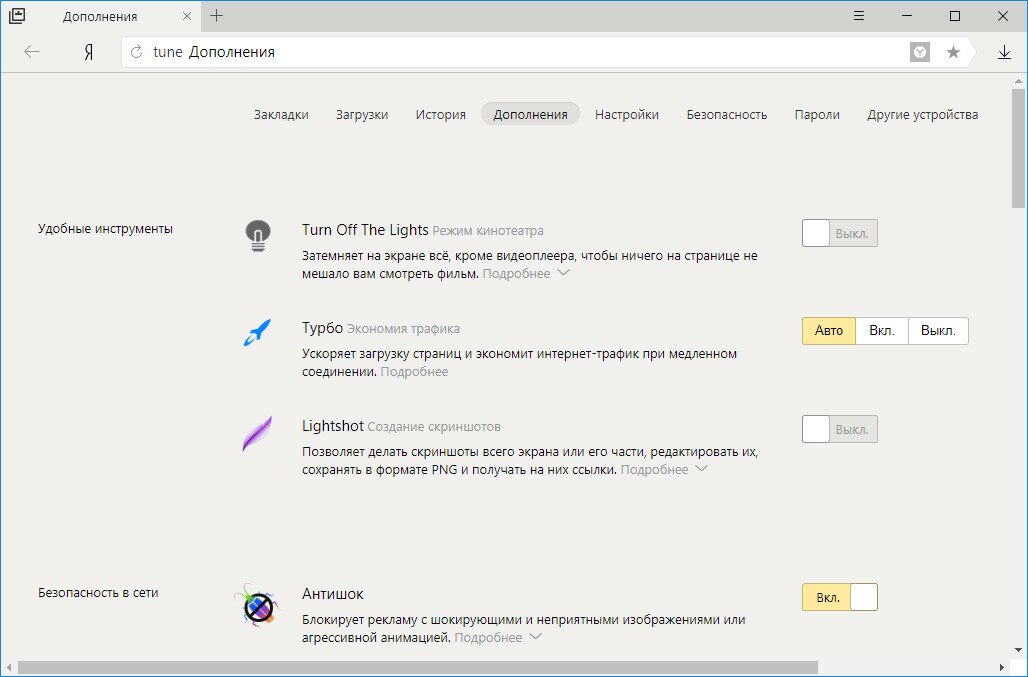Reload the page via refresh icon
Screen dimensions: 1028x677
(x=136, y=52)
